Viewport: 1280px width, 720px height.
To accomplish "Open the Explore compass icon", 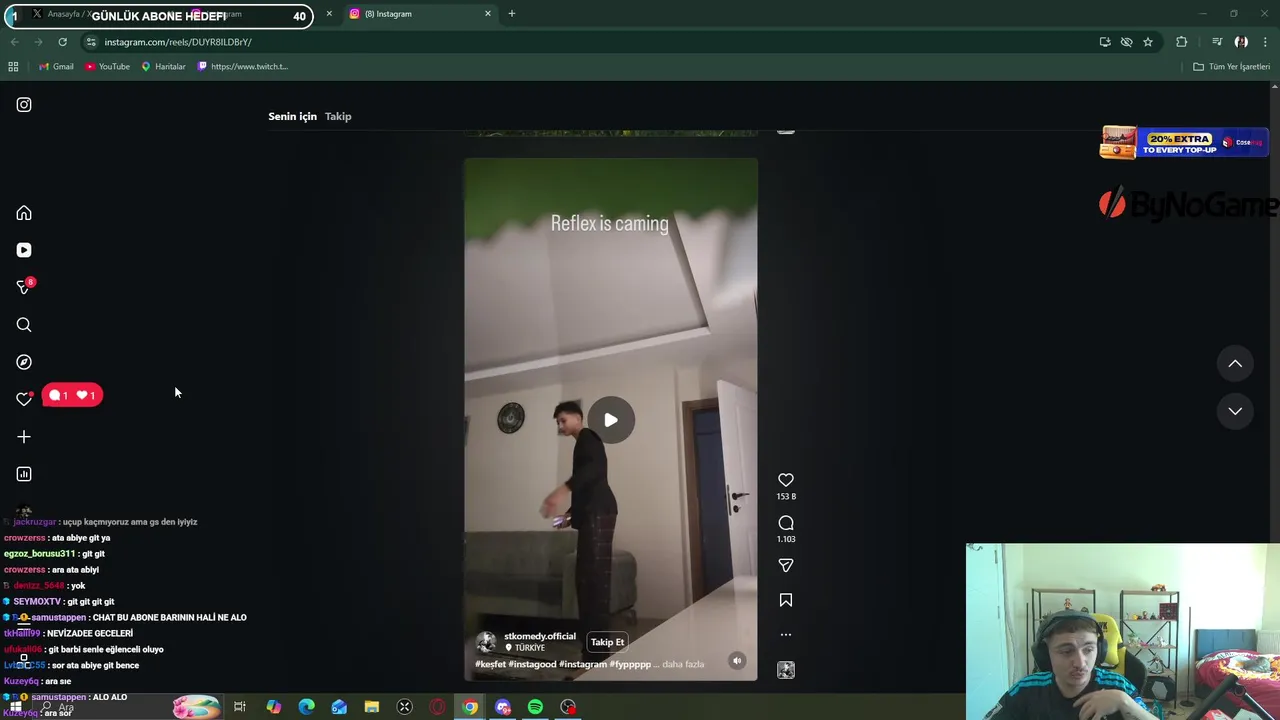I will 24,362.
